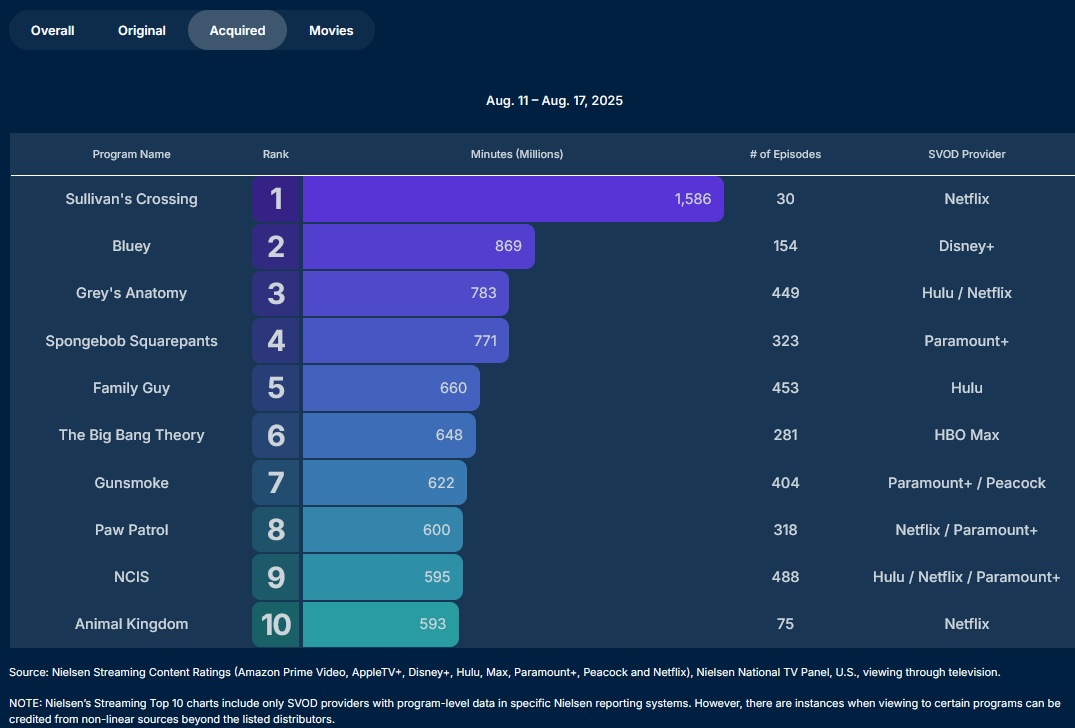Click the rank 2 badge
This screenshot has width=1075, height=728.
coord(276,246)
